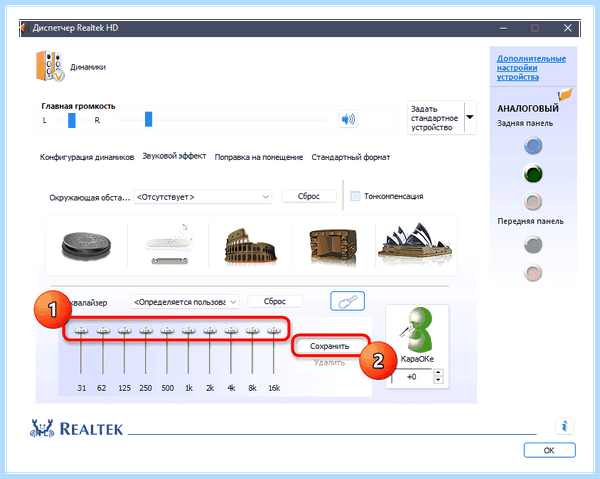Switch to Поправка на помещение tab

pyautogui.click(x=259, y=157)
